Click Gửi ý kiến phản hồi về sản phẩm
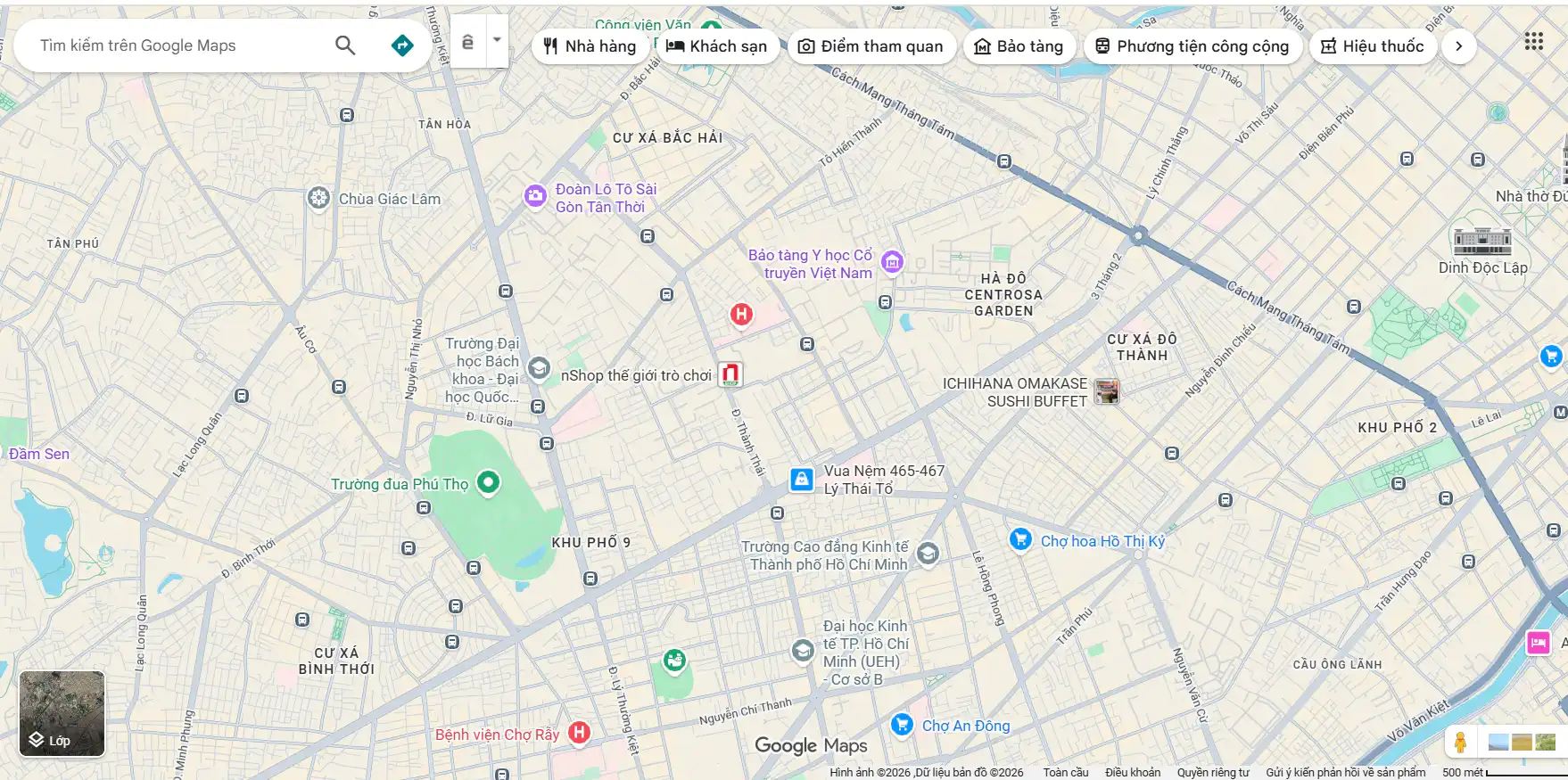This screenshot has height=780, width=1568. coord(1346,773)
